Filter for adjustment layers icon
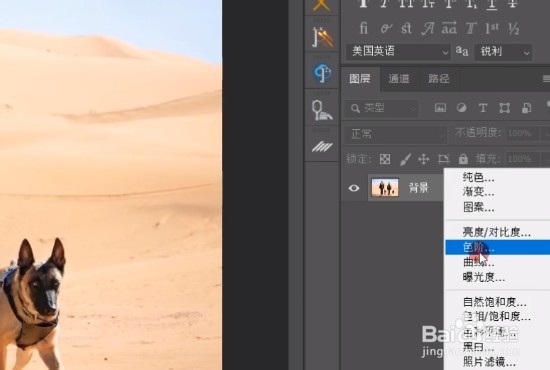 point(462,108)
